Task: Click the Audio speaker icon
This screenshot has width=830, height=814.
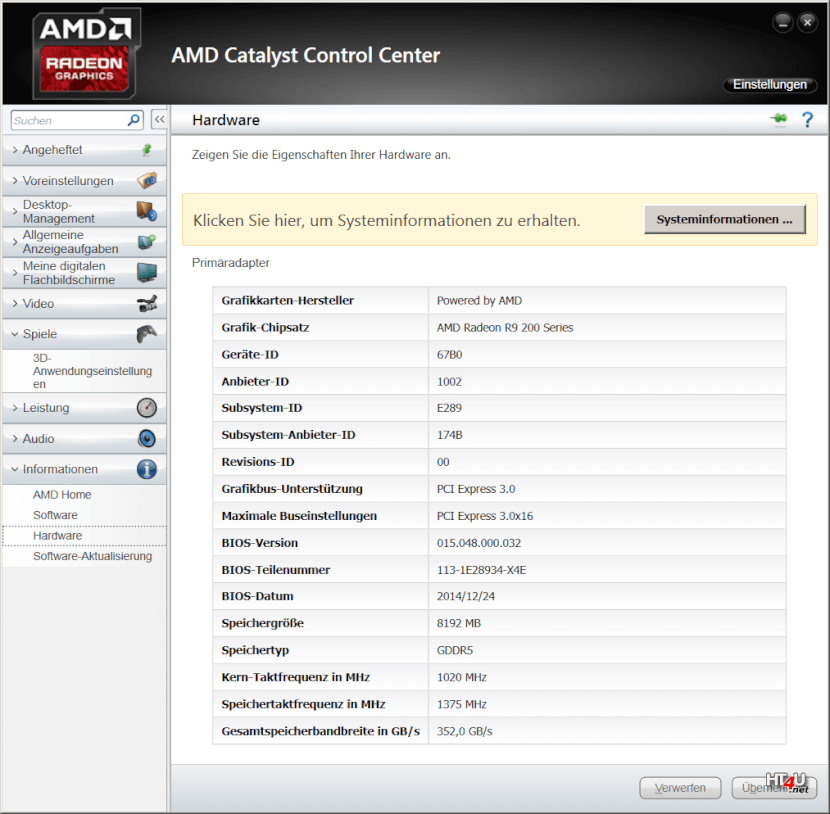Action: click(x=147, y=439)
